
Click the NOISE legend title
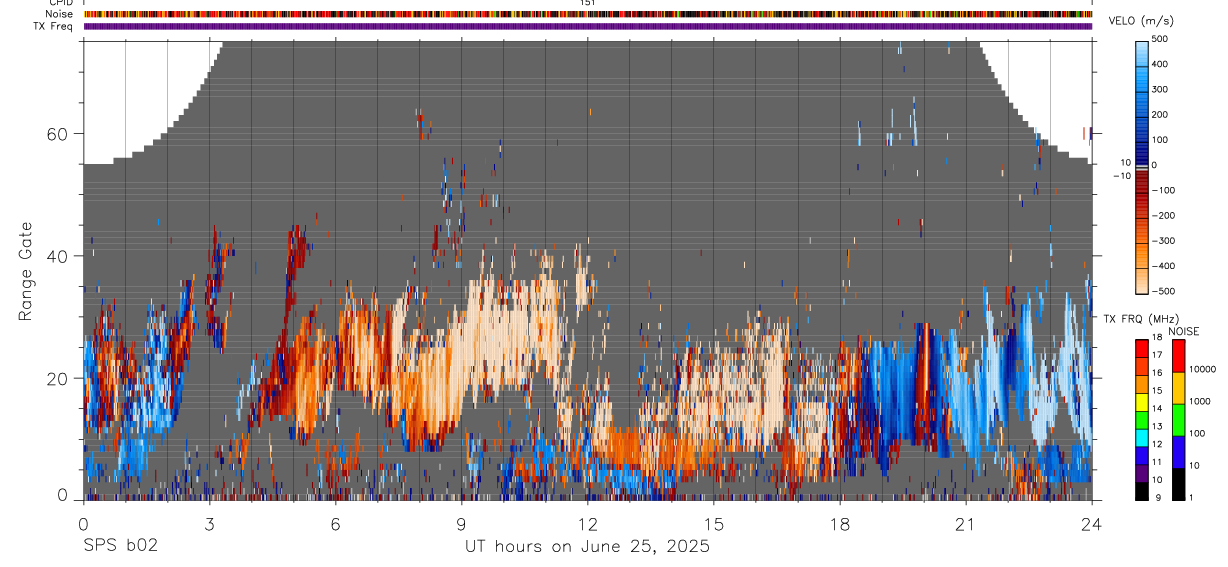[1183, 331]
